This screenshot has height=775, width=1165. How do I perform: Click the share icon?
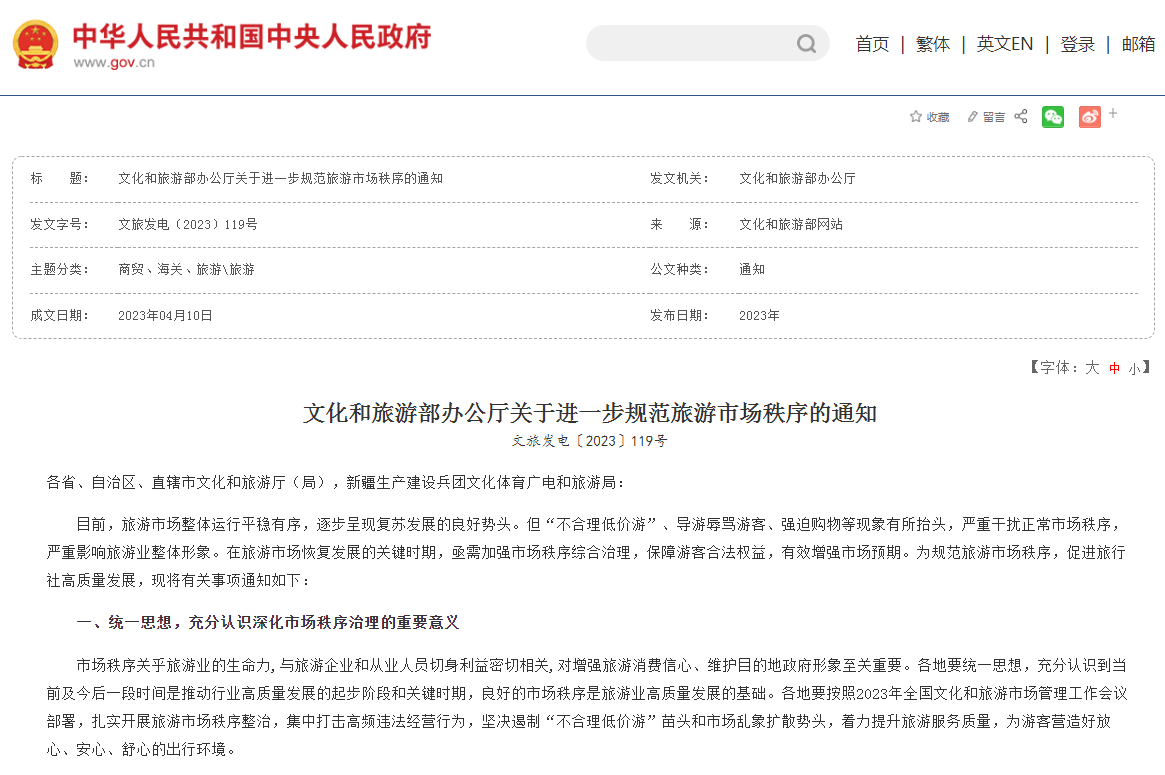click(x=1021, y=117)
